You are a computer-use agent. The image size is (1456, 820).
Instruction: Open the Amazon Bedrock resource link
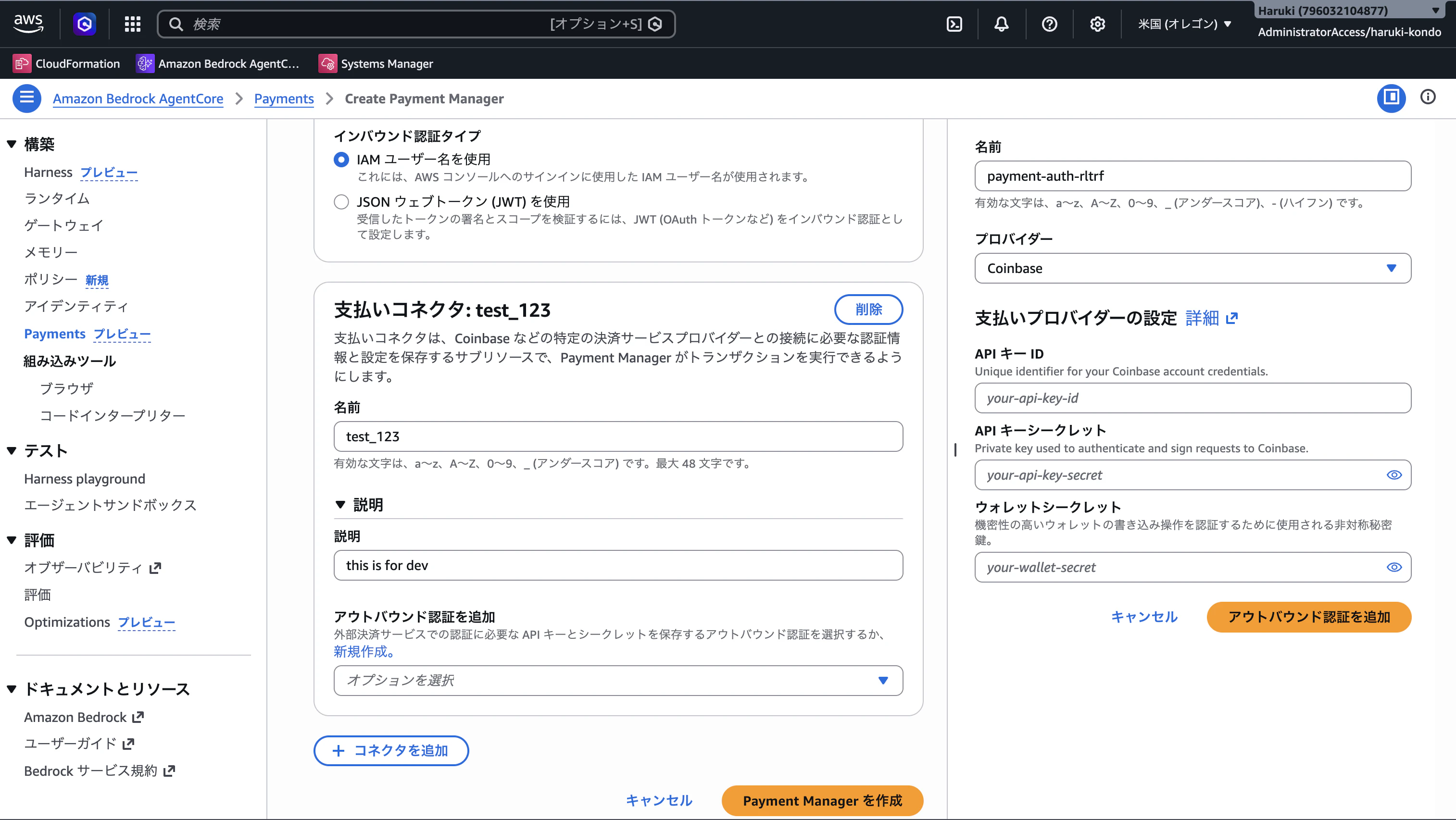pos(84,717)
